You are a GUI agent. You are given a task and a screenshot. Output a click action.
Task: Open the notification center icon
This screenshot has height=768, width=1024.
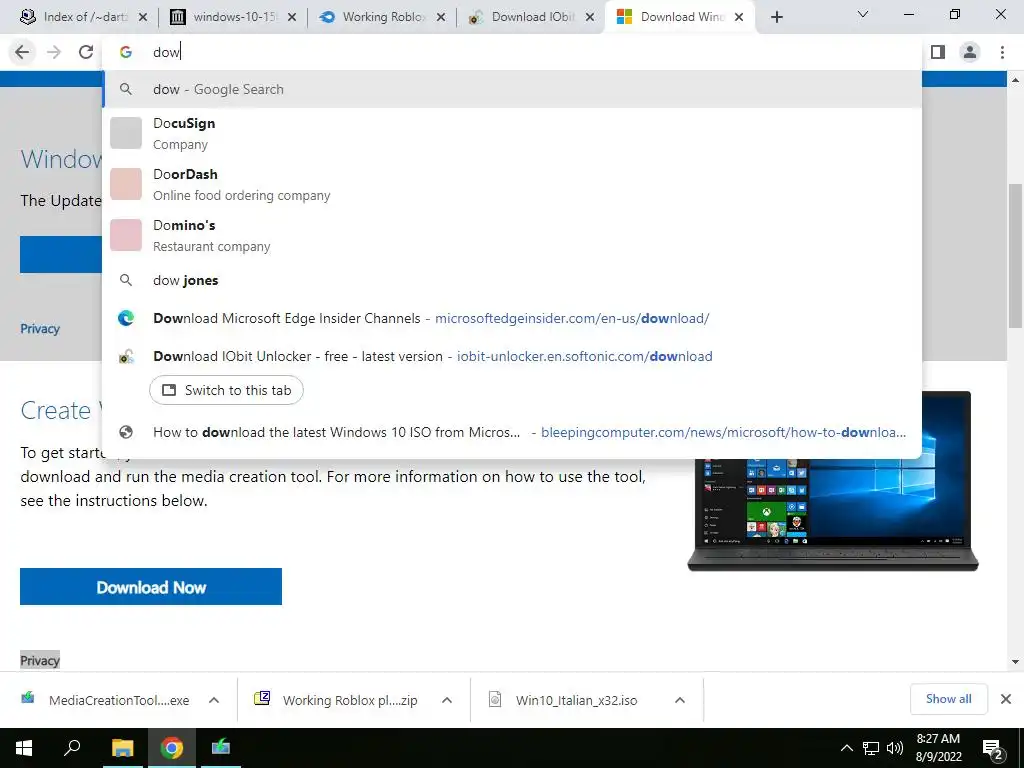pos(993,749)
